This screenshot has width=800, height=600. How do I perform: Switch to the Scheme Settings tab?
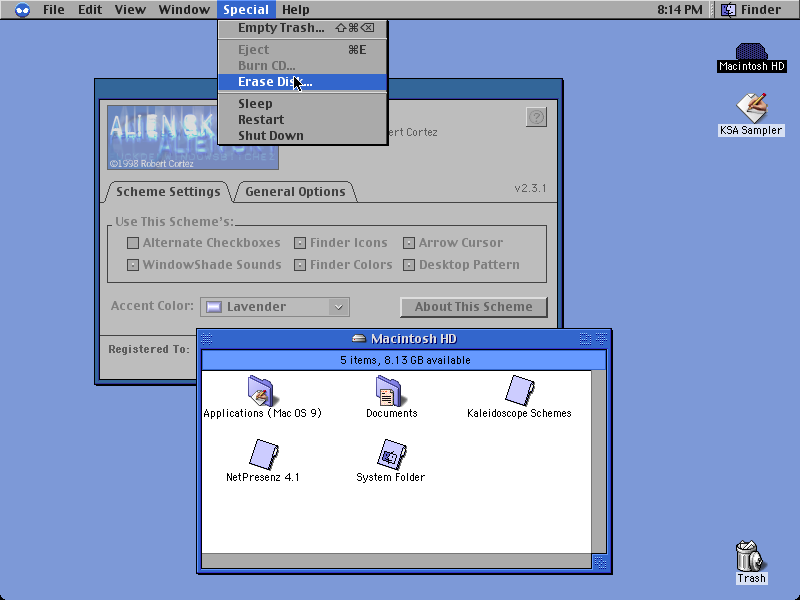(x=168, y=192)
